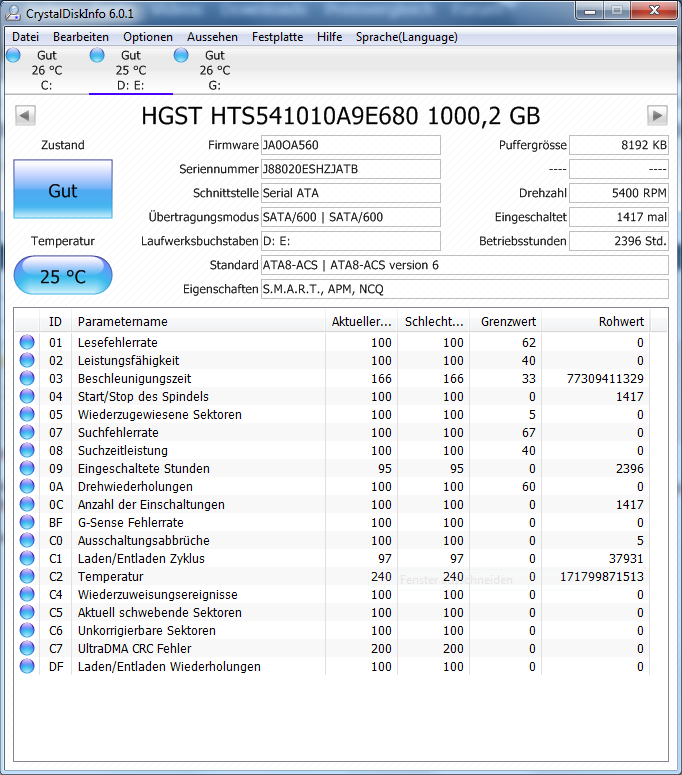Viewport: 682px width, 775px height.
Task: Click status orb of G-Sense Fehlerrate
Action: (27, 522)
